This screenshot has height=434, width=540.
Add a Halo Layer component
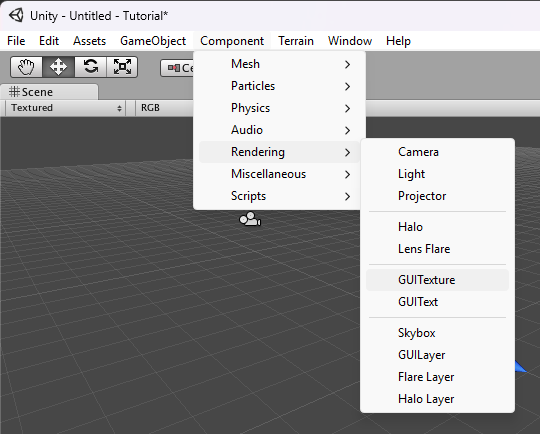[x=437, y=400]
